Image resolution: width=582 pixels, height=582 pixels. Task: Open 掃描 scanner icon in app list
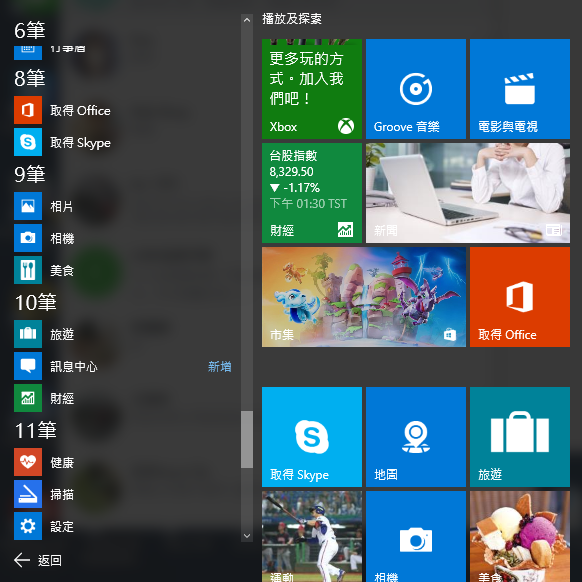28,494
